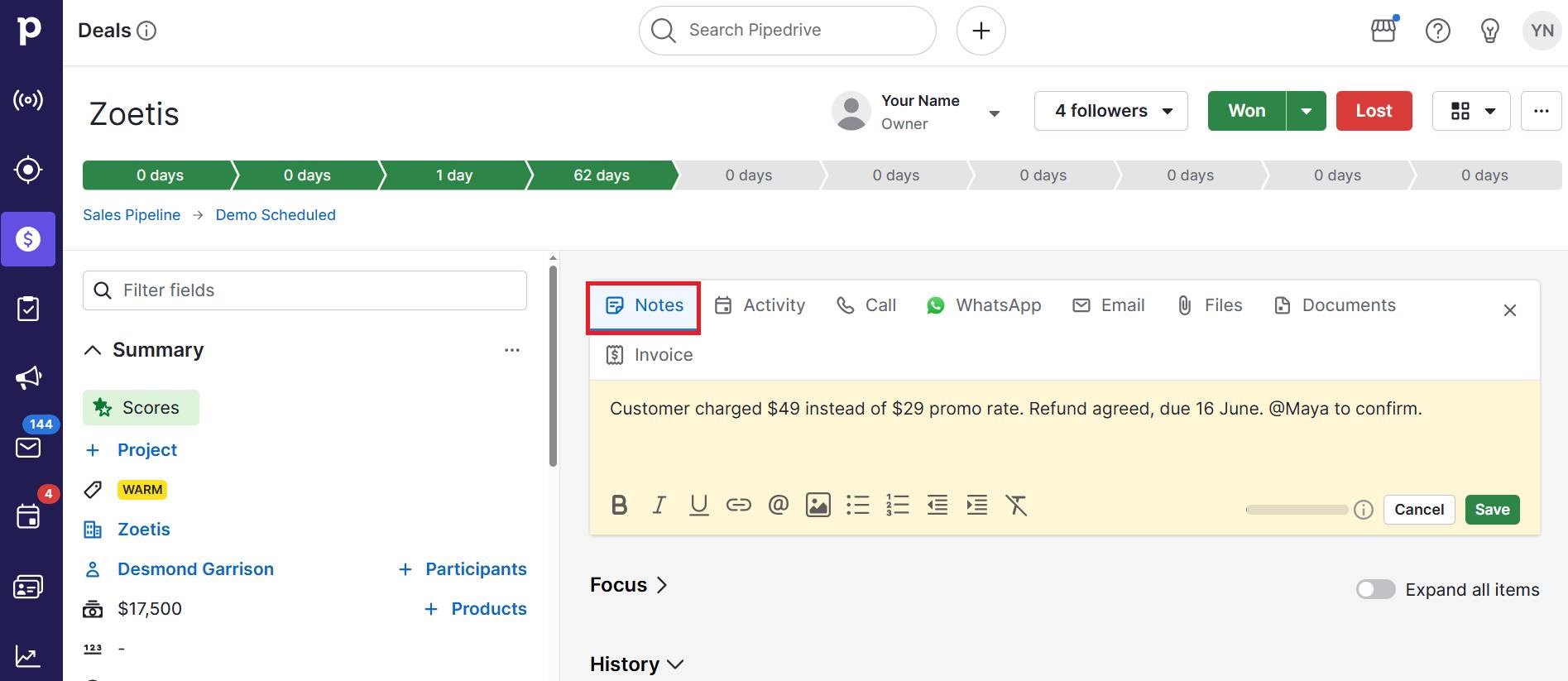Open the YN account avatar menu
Screen dimensions: 1568x681
[x=1542, y=31]
